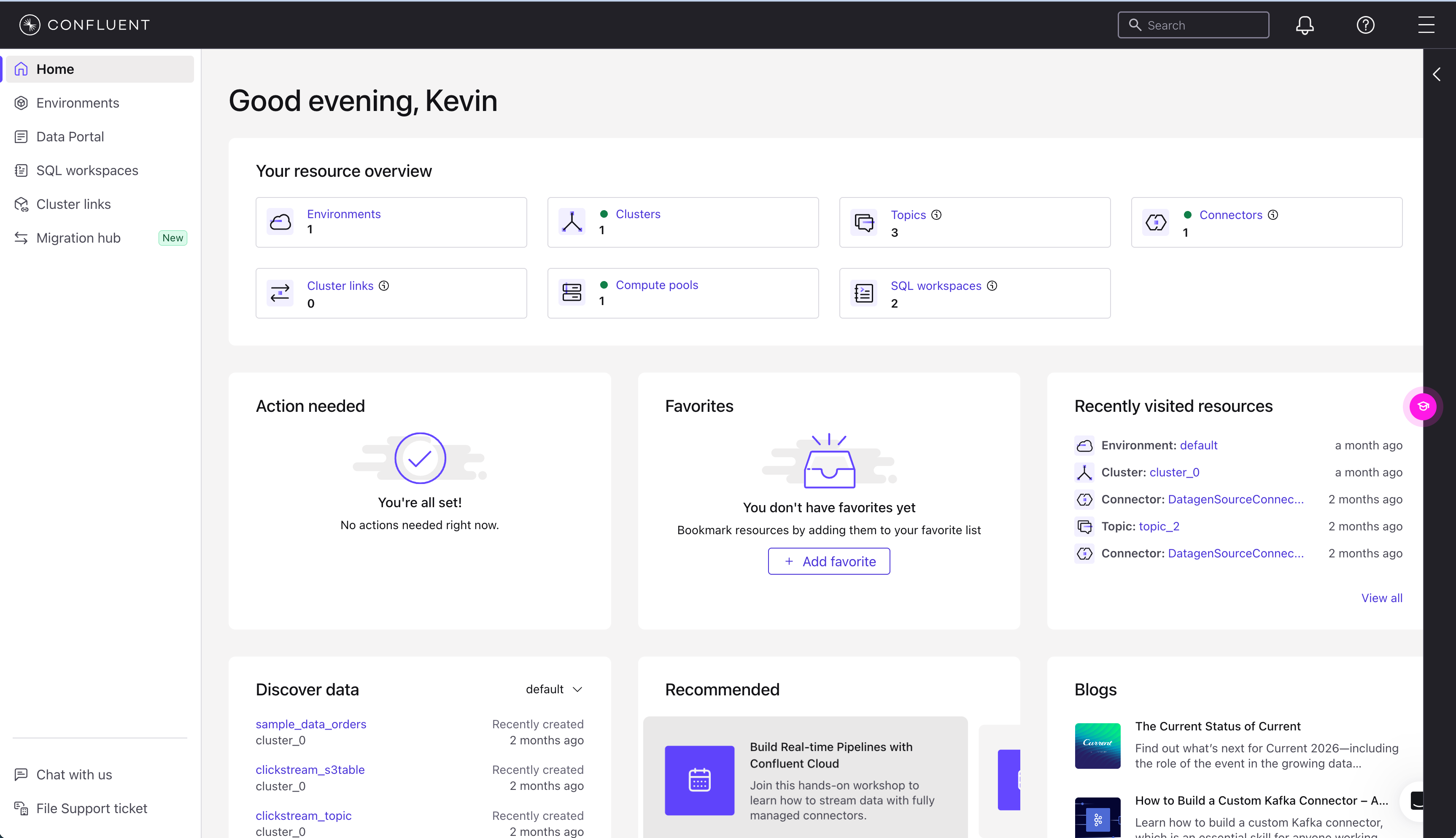The width and height of the screenshot is (1456, 838).
Task: Click the Topics info icon
Action: 936,215
